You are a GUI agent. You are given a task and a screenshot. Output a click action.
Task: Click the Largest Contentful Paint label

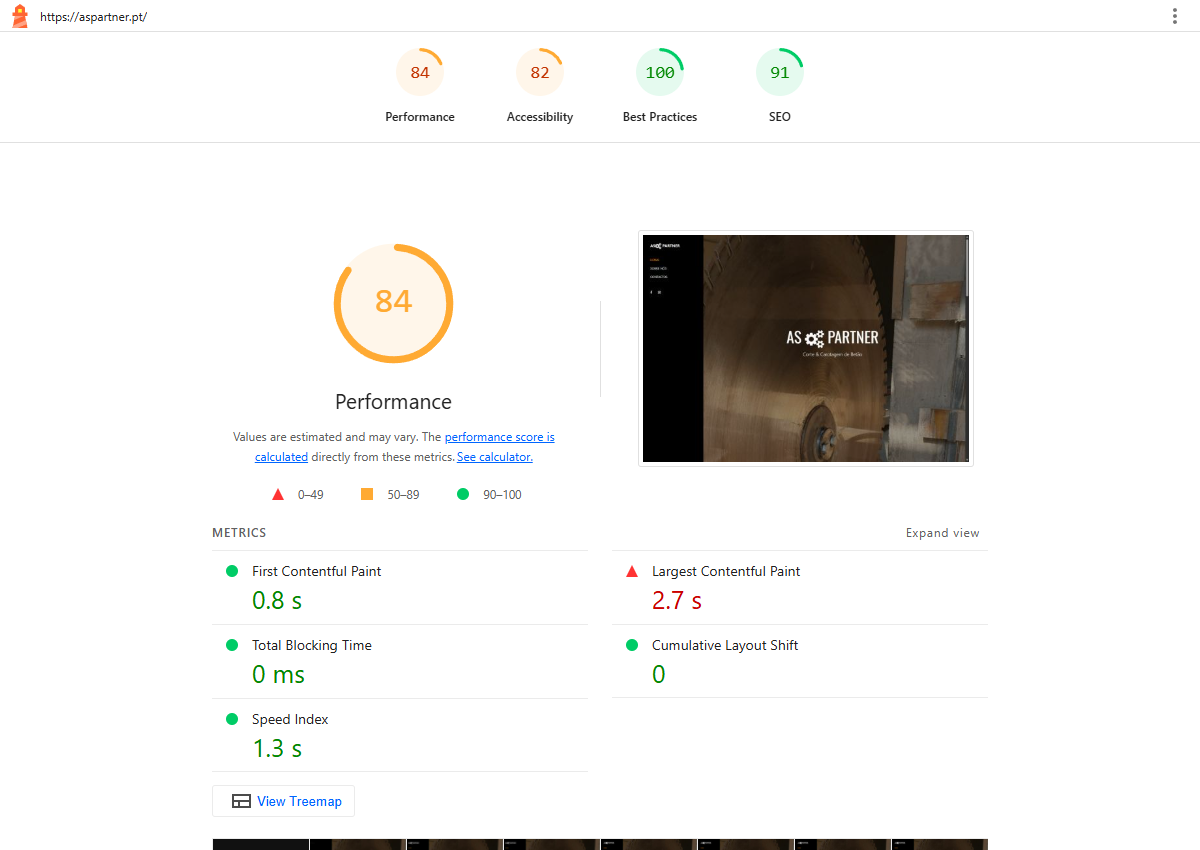(726, 571)
